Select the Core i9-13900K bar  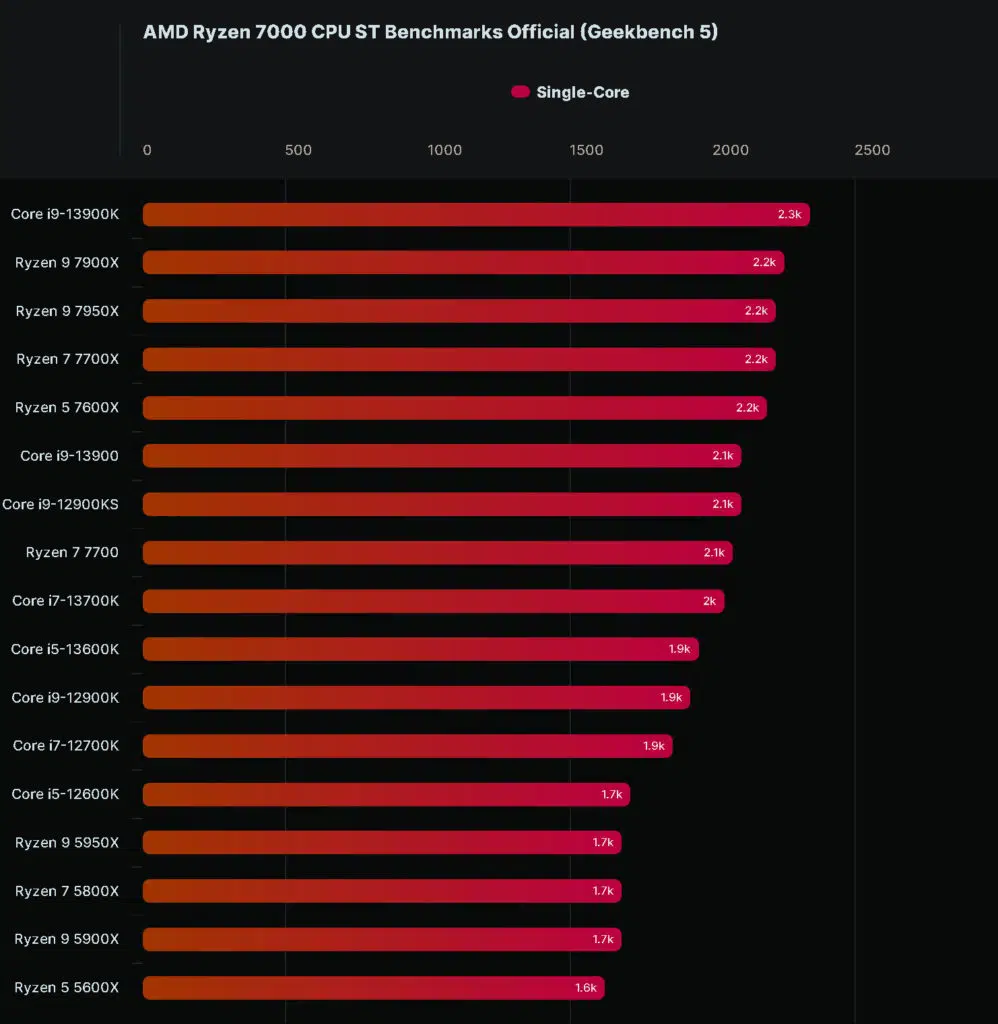point(476,214)
